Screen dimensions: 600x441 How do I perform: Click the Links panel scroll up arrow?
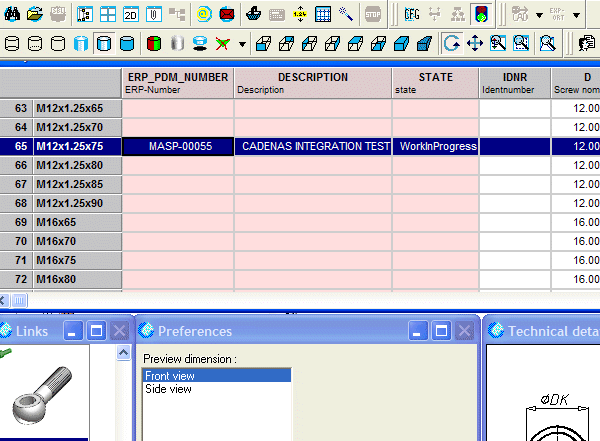point(123,353)
